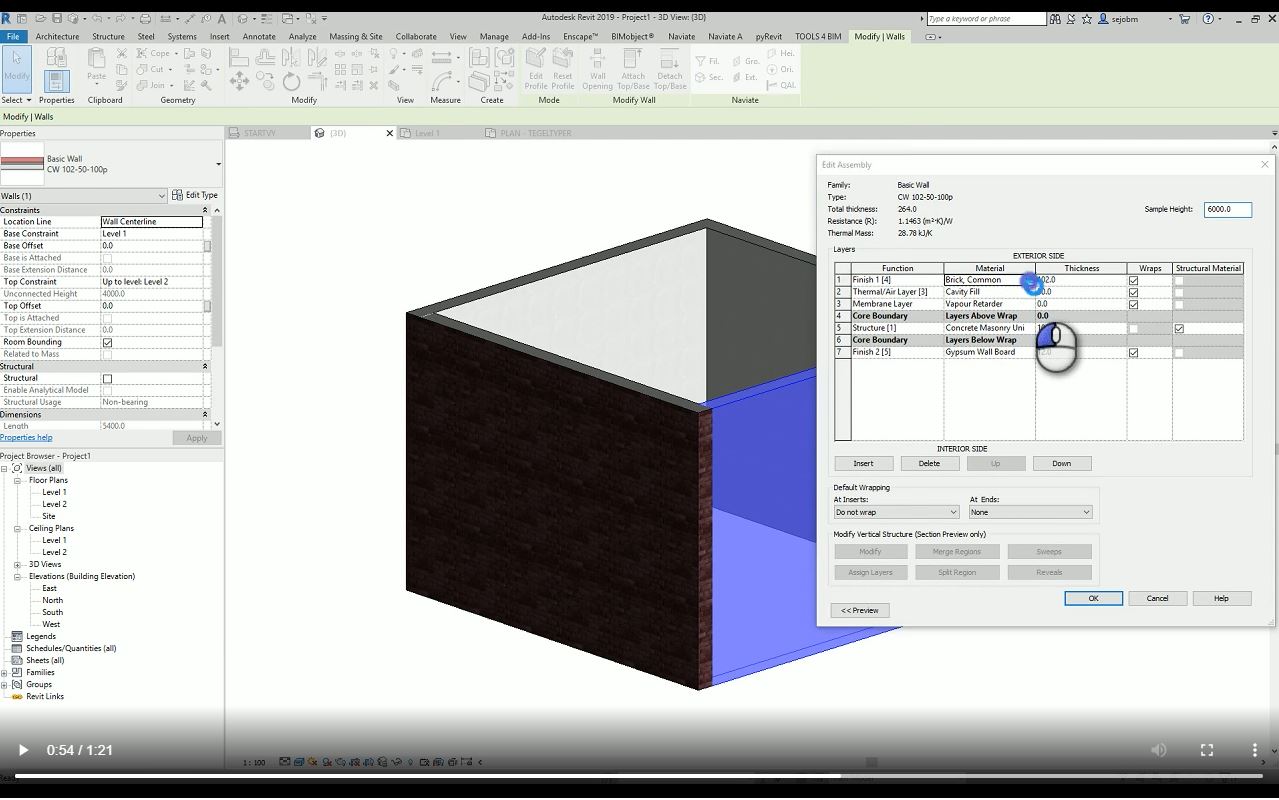Image resolution: width=1279 pixels, height=800 pixels.
Task: Toggle Wraps checkbox for Finish 1 [4] layer
Action: tap(1133, 281)
